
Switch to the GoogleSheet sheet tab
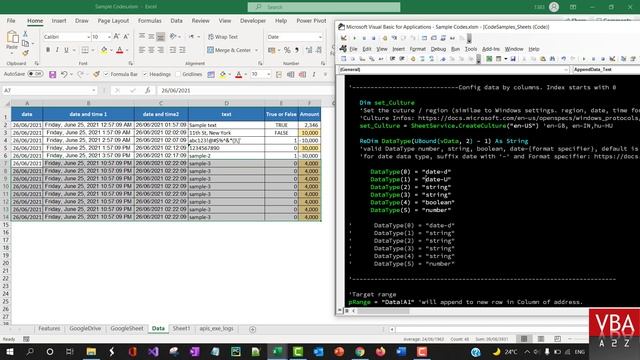pyautogui.click(x=127, y=329)
